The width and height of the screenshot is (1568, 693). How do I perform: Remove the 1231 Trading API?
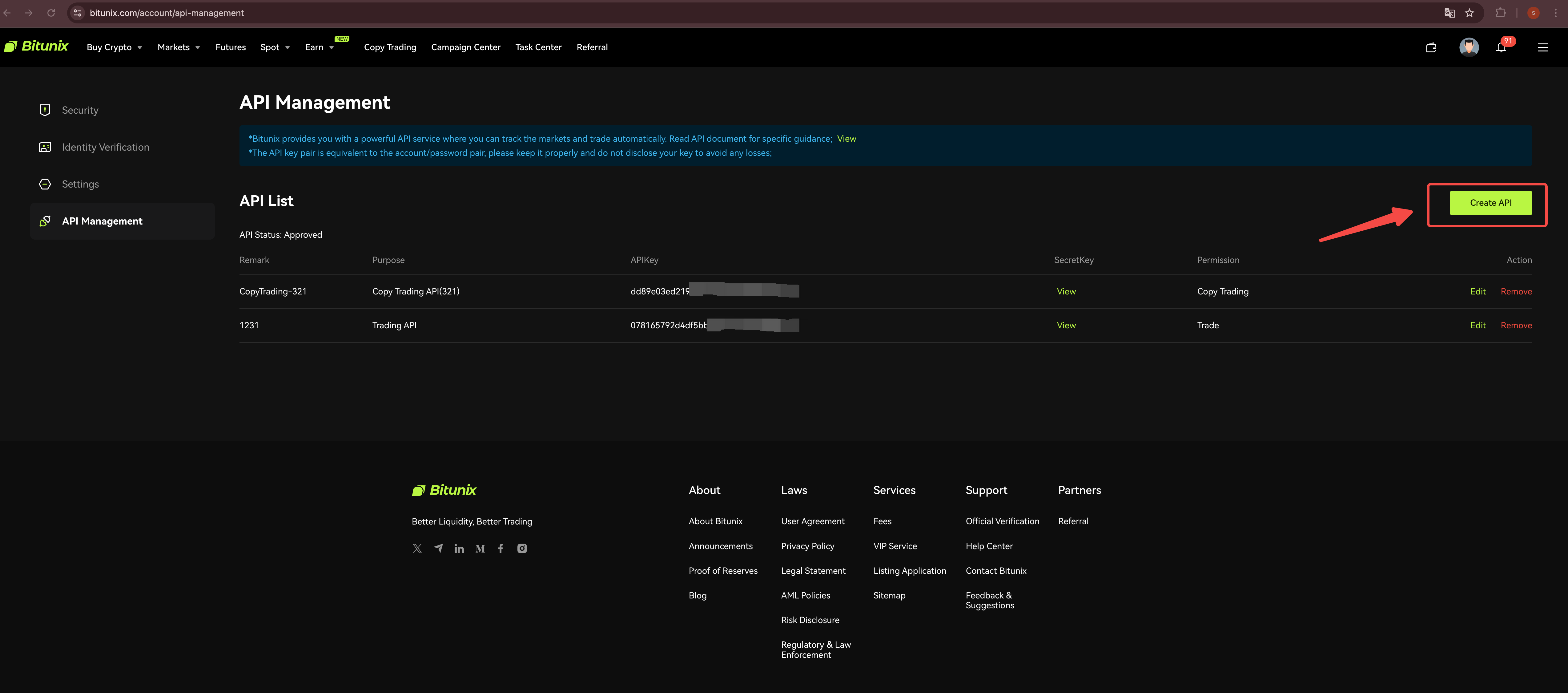point(1516,325)
